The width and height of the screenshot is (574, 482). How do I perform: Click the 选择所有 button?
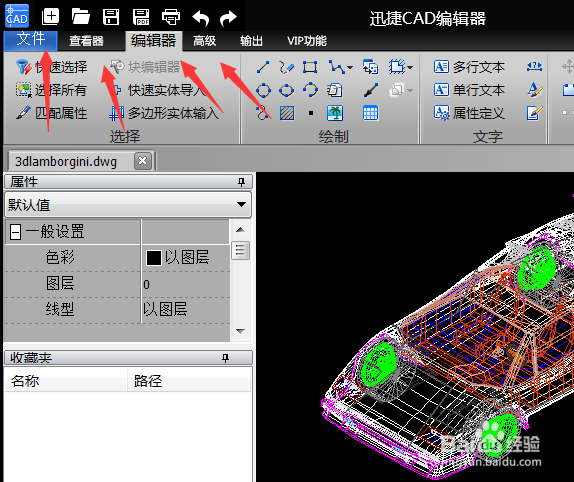click(x=51, y=90)
